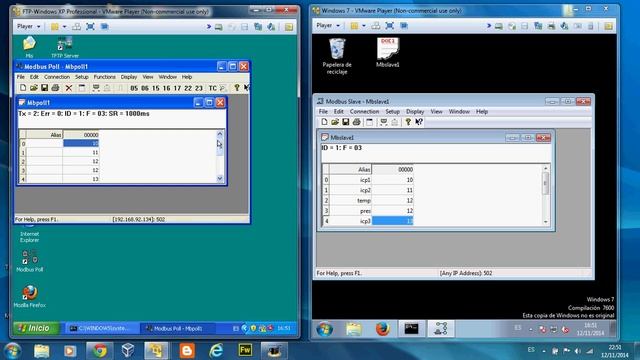The image size is (640, 360).
Task: Open Mbslave1 file on Windows 7 desktop
Action: (388, 52)
